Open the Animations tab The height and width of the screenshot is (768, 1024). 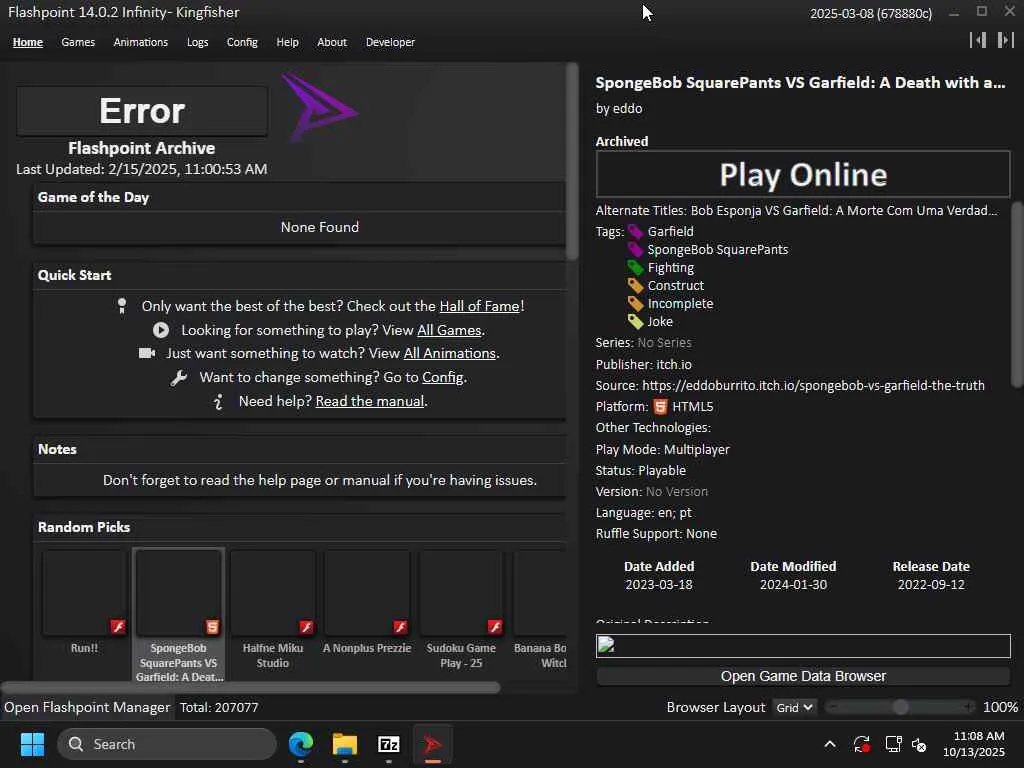pyautogui.click(x=140, y=42)
